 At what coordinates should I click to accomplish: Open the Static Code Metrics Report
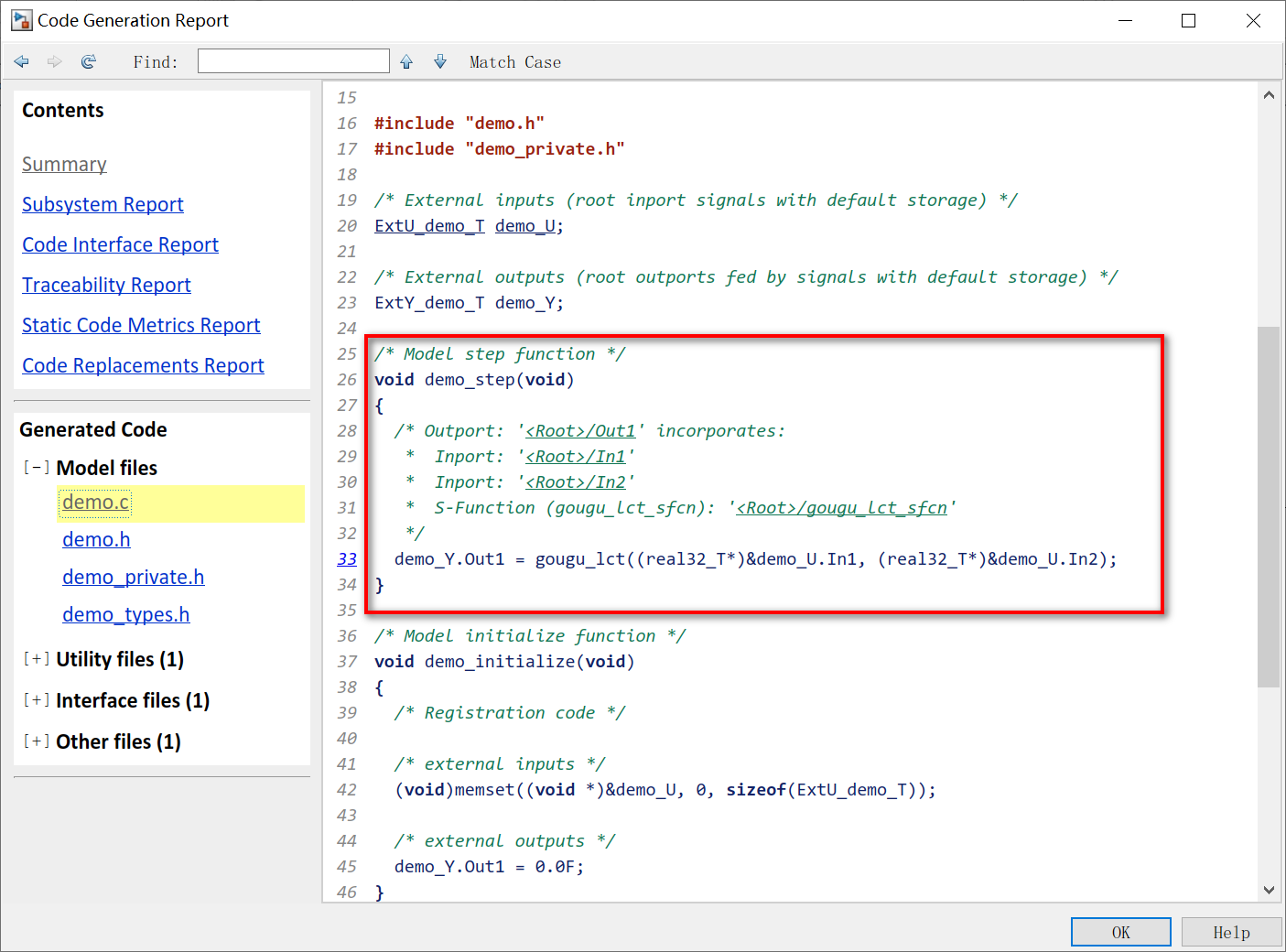point(141,325)
